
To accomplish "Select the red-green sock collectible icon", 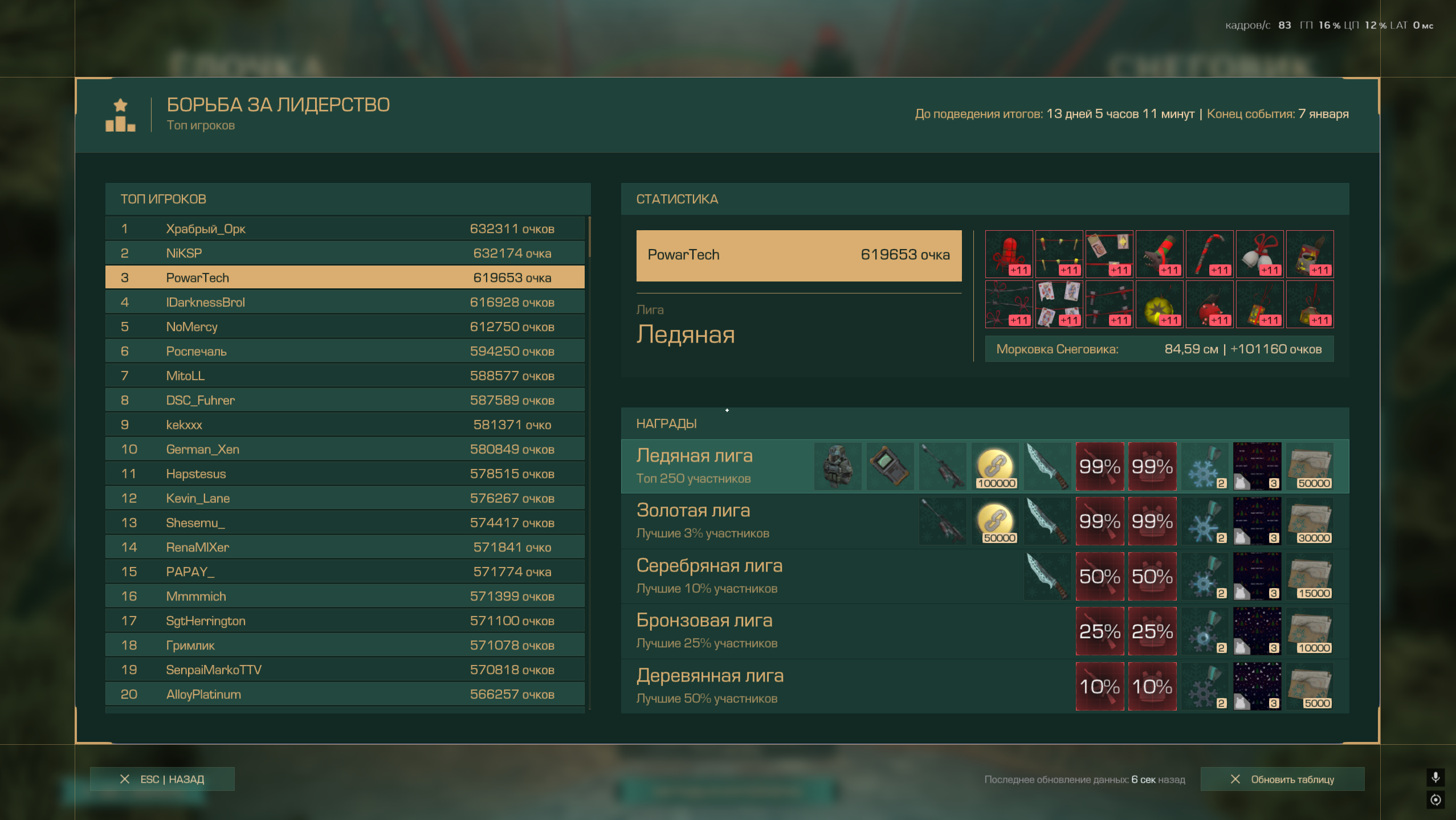I will (x=1159, y=254).
